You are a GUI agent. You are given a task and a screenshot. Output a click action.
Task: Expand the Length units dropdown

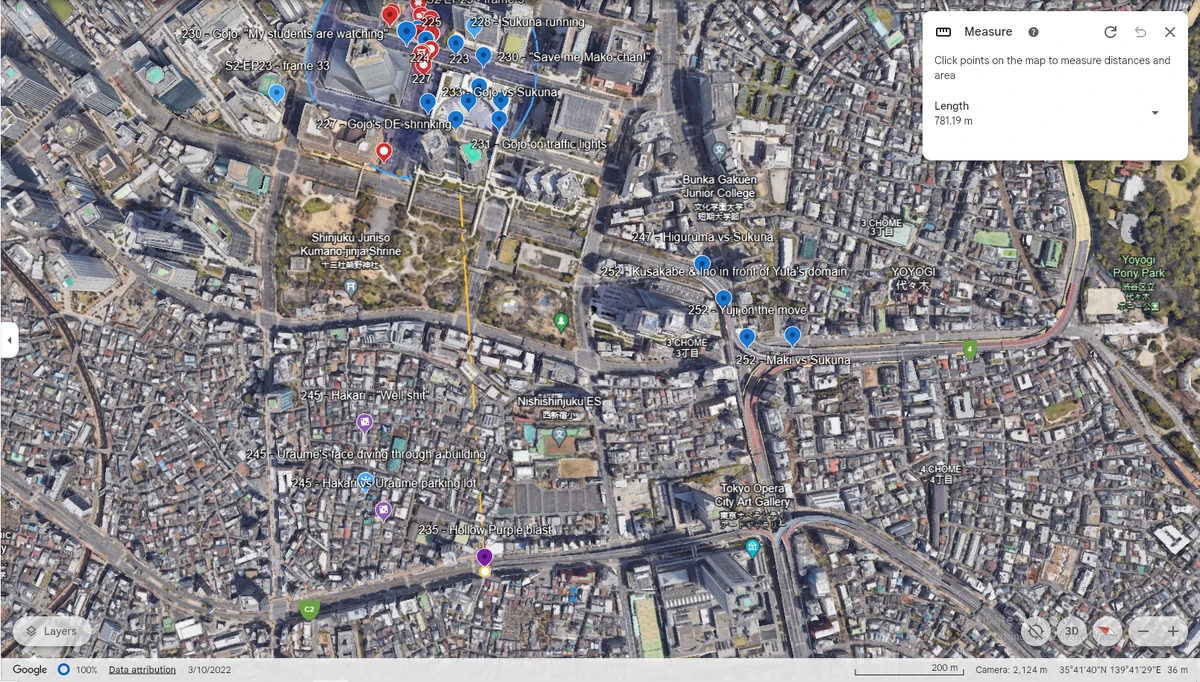tap(1155, 113)
